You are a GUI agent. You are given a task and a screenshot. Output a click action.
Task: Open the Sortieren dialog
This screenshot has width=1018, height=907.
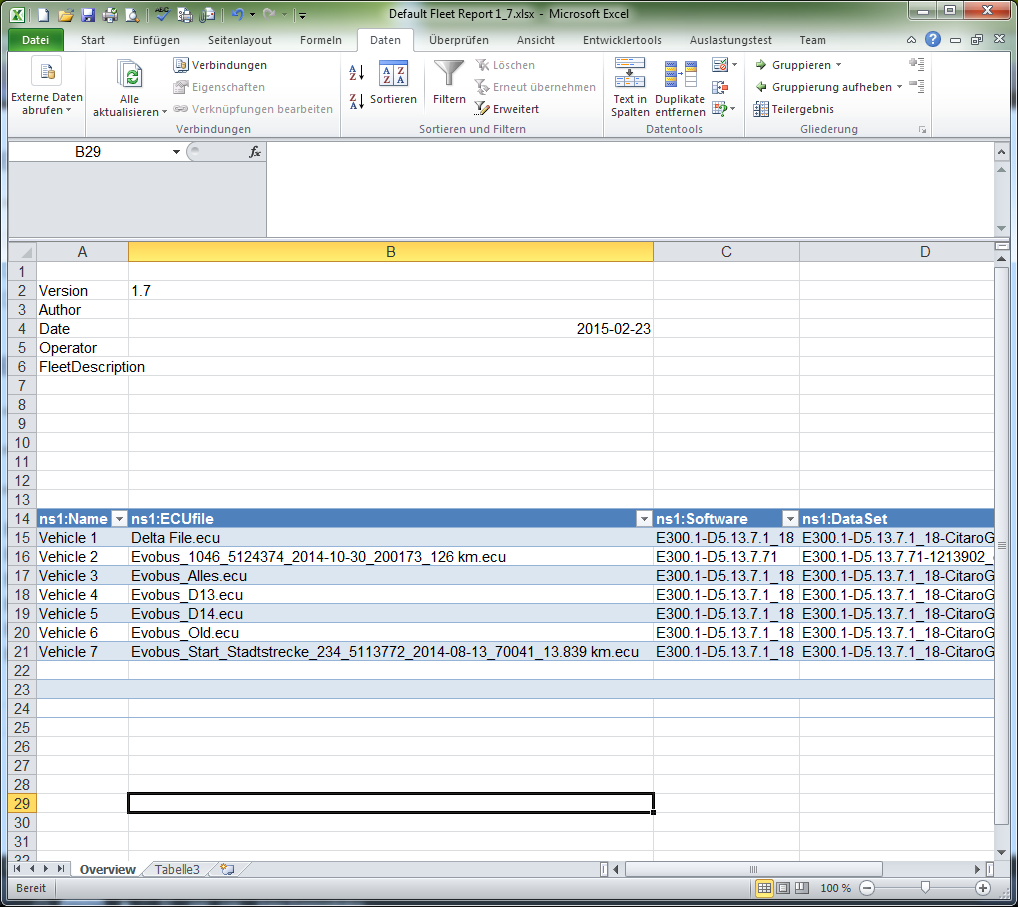pos(393,82)
